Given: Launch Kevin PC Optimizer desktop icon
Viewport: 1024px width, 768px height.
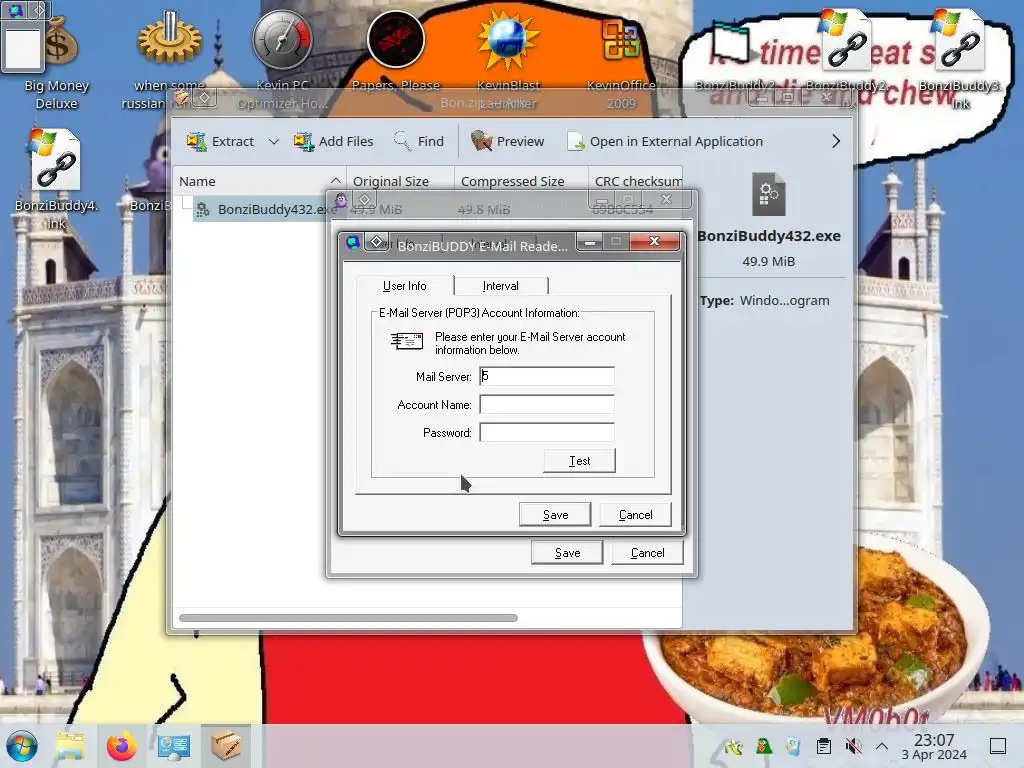Looking at the screenshot, I should (282, 40).
